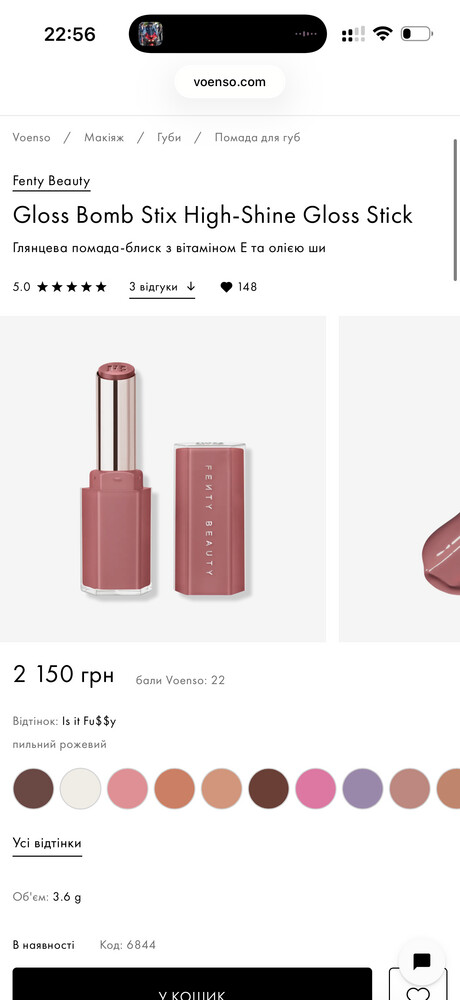The height and width of the screenshot is (1000, 460).
Task: Expand all shades via Усі відтінки
Action: click(x=47, y=844)
